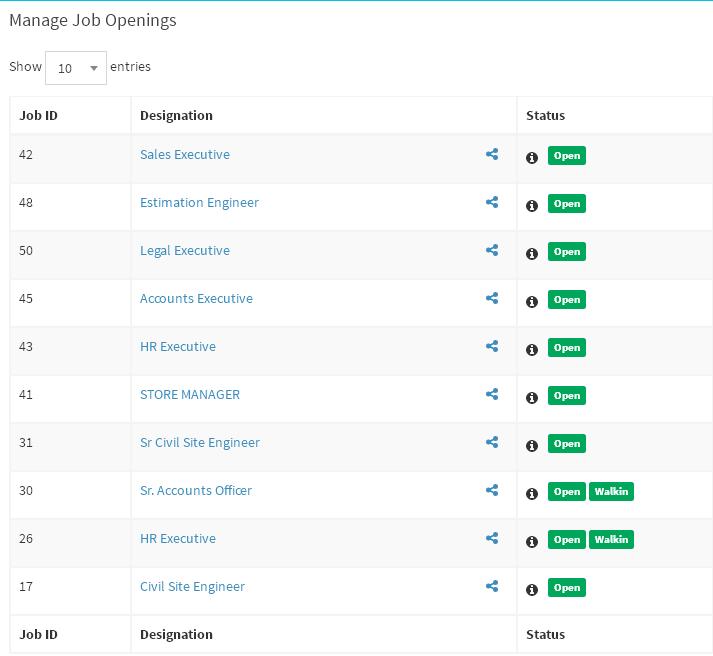Click share icon for job ID 43
Screen dimensions: 713x656
(x=492, y=346)
